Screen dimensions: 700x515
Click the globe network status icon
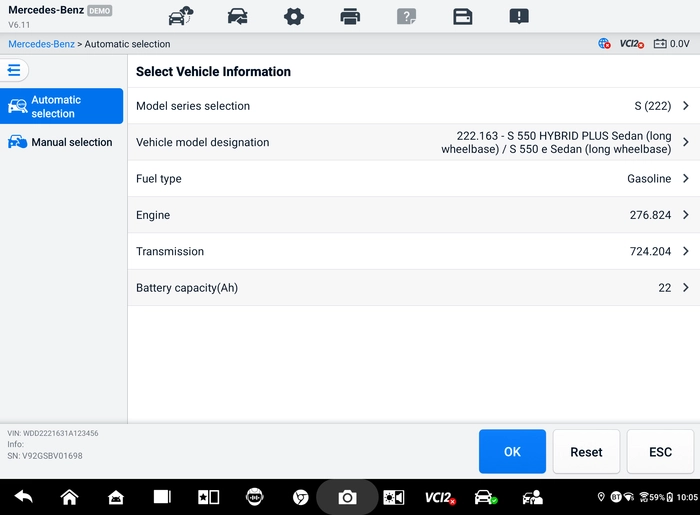click(x=604, y=44)
